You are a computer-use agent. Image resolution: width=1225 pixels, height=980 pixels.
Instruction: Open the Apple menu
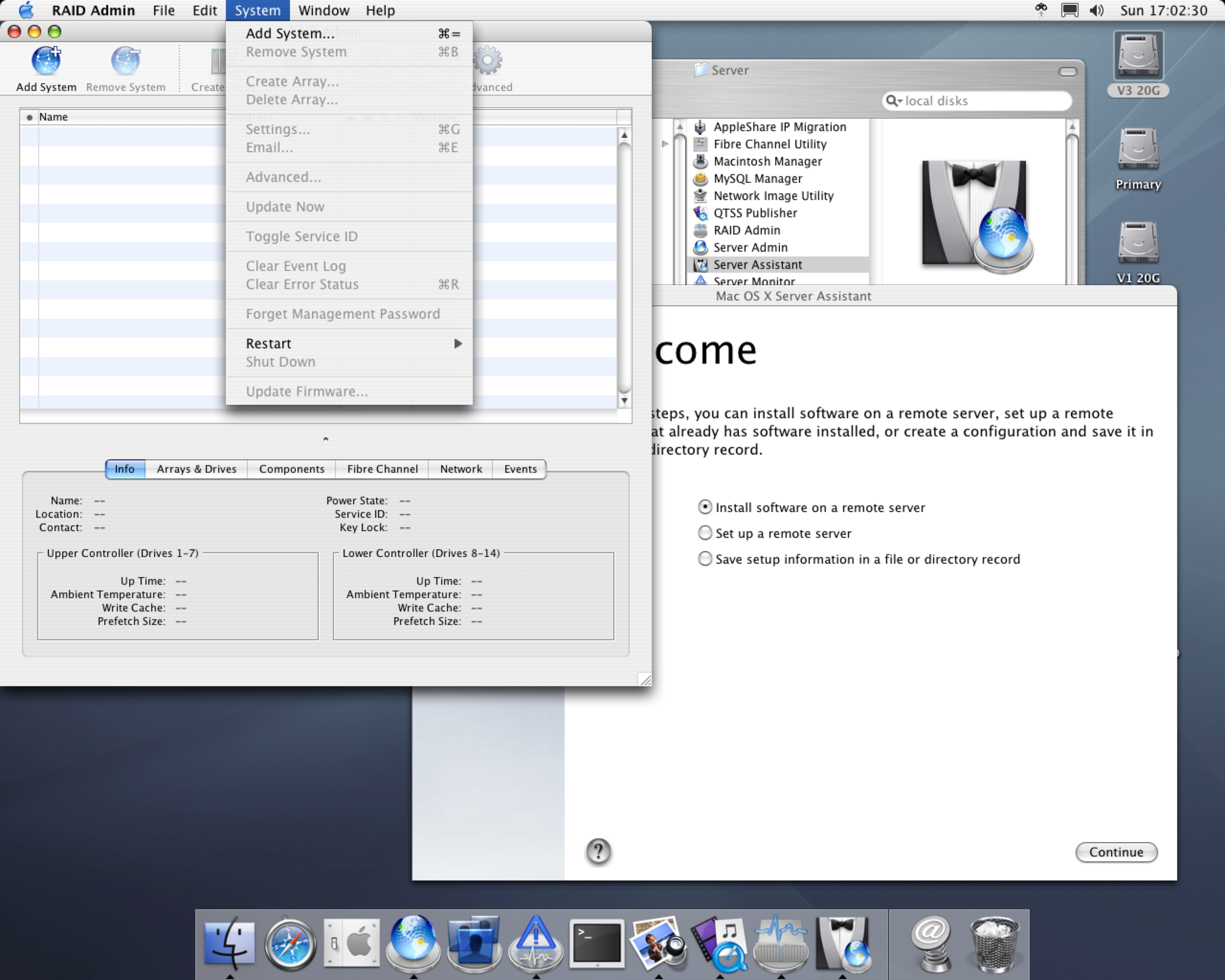[x=25, y=10]
